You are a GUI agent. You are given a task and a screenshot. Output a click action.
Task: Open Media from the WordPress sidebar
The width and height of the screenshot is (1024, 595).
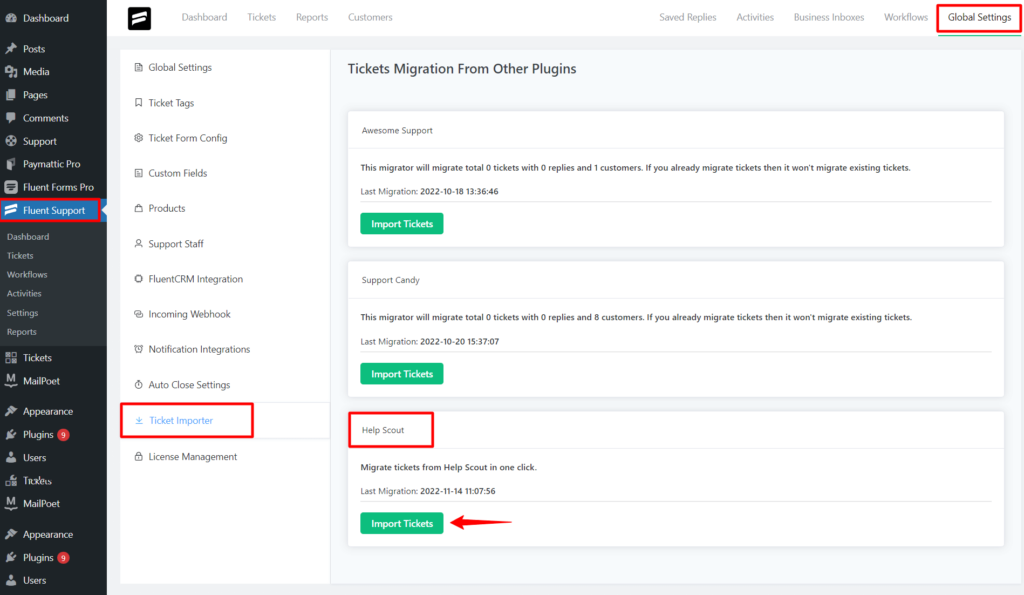point(36,71)
